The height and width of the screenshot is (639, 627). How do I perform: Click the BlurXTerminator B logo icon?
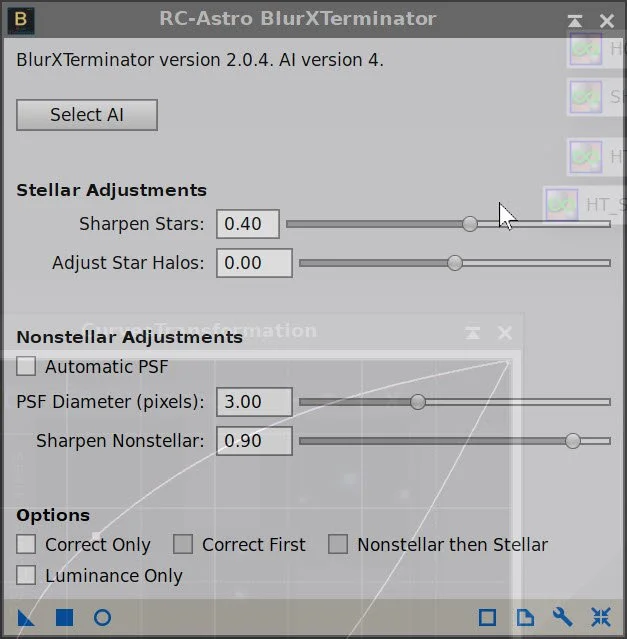pos(21,20)
